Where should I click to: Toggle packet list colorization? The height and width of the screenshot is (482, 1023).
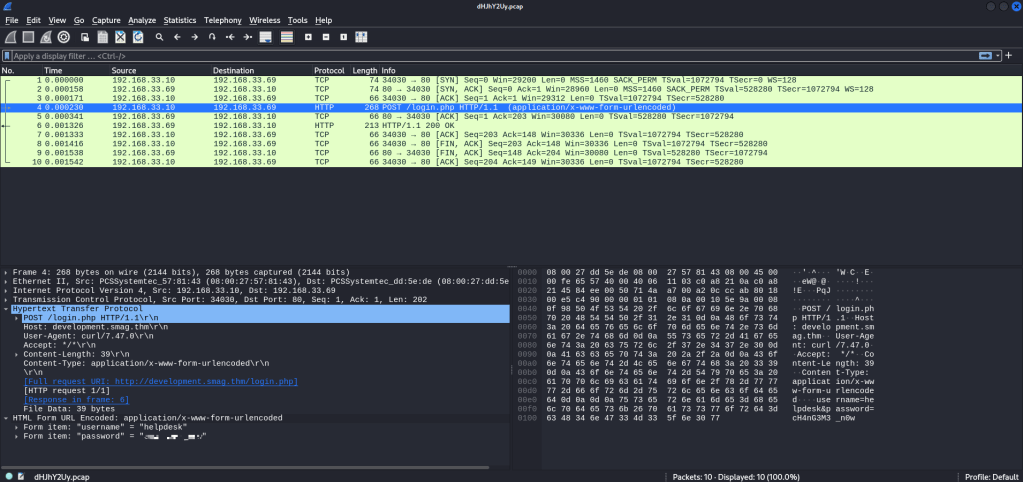click(x=287, y=37)
